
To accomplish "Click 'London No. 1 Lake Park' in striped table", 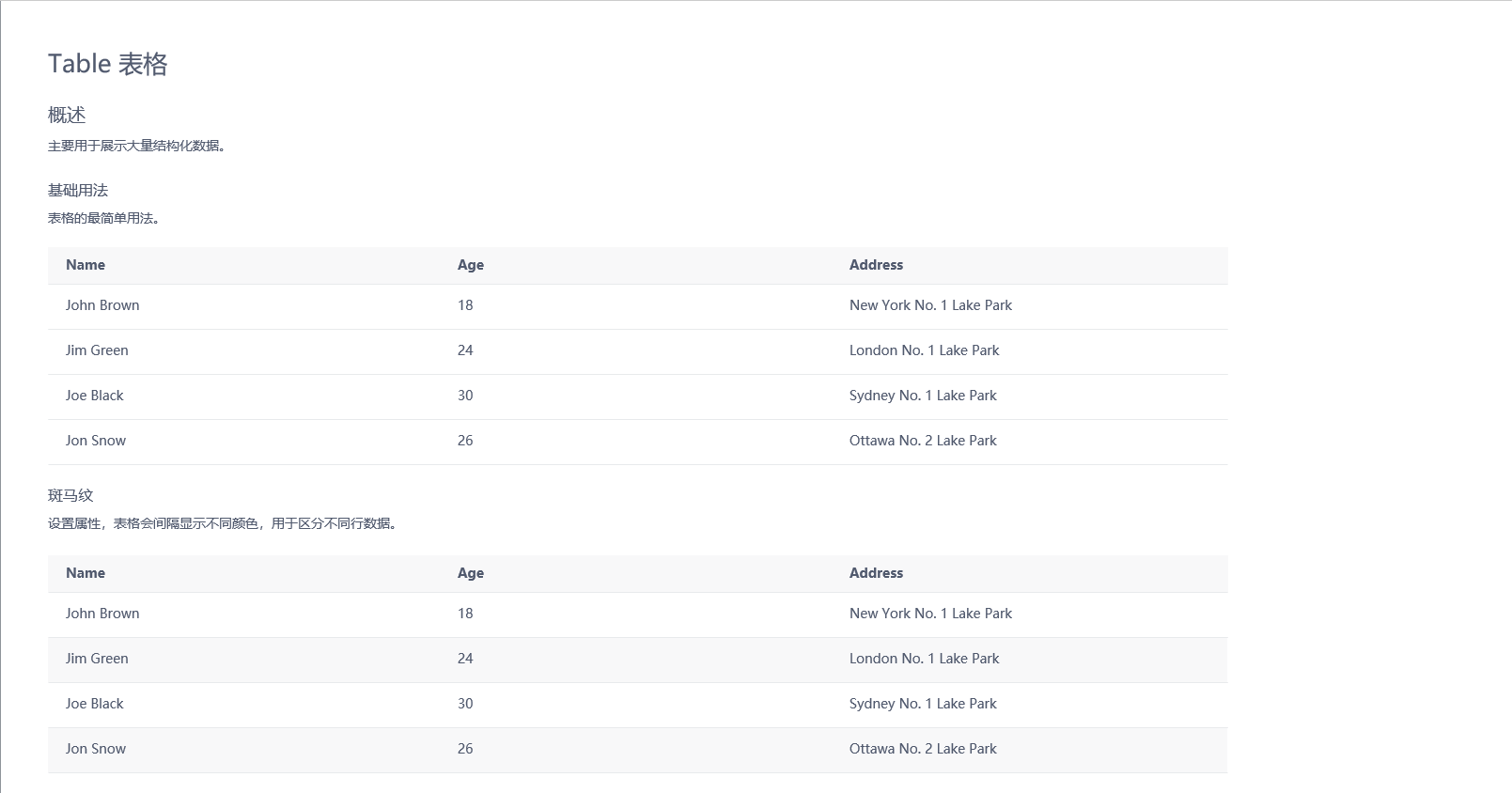I will 924,659.
